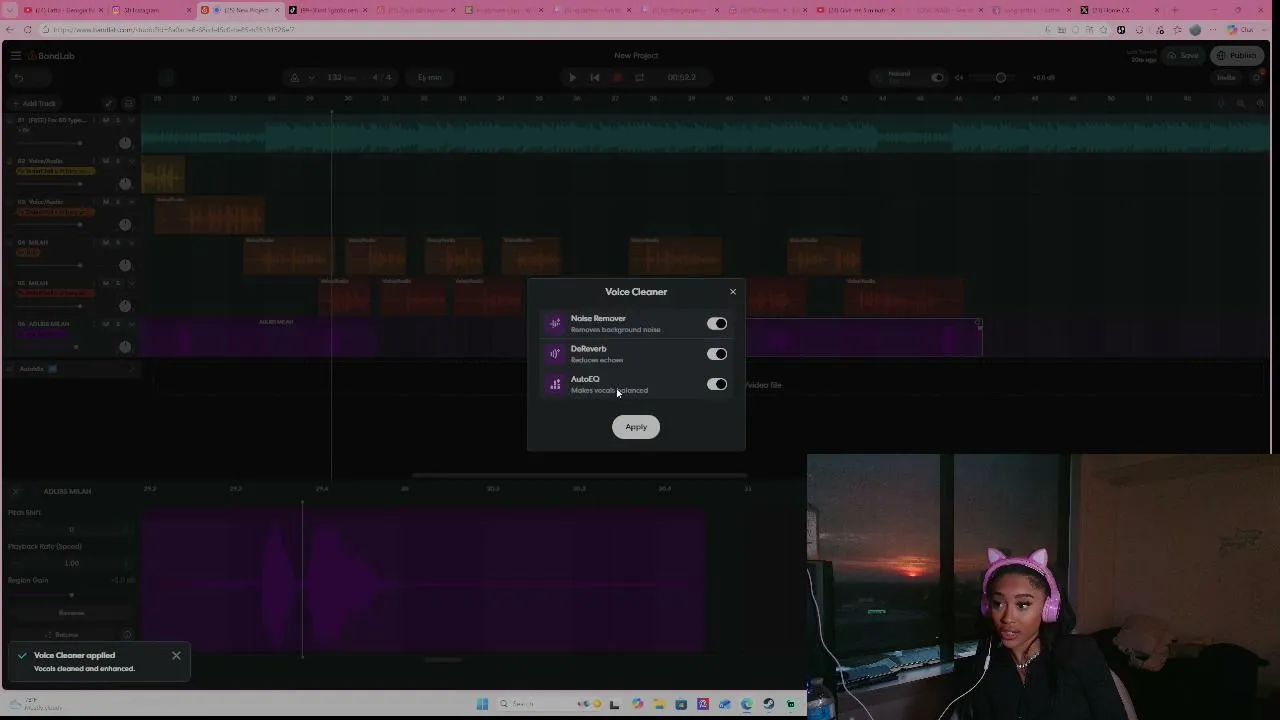Select the yellow effects preset on track 02
1280x720 pixels.
click(56, 171)
